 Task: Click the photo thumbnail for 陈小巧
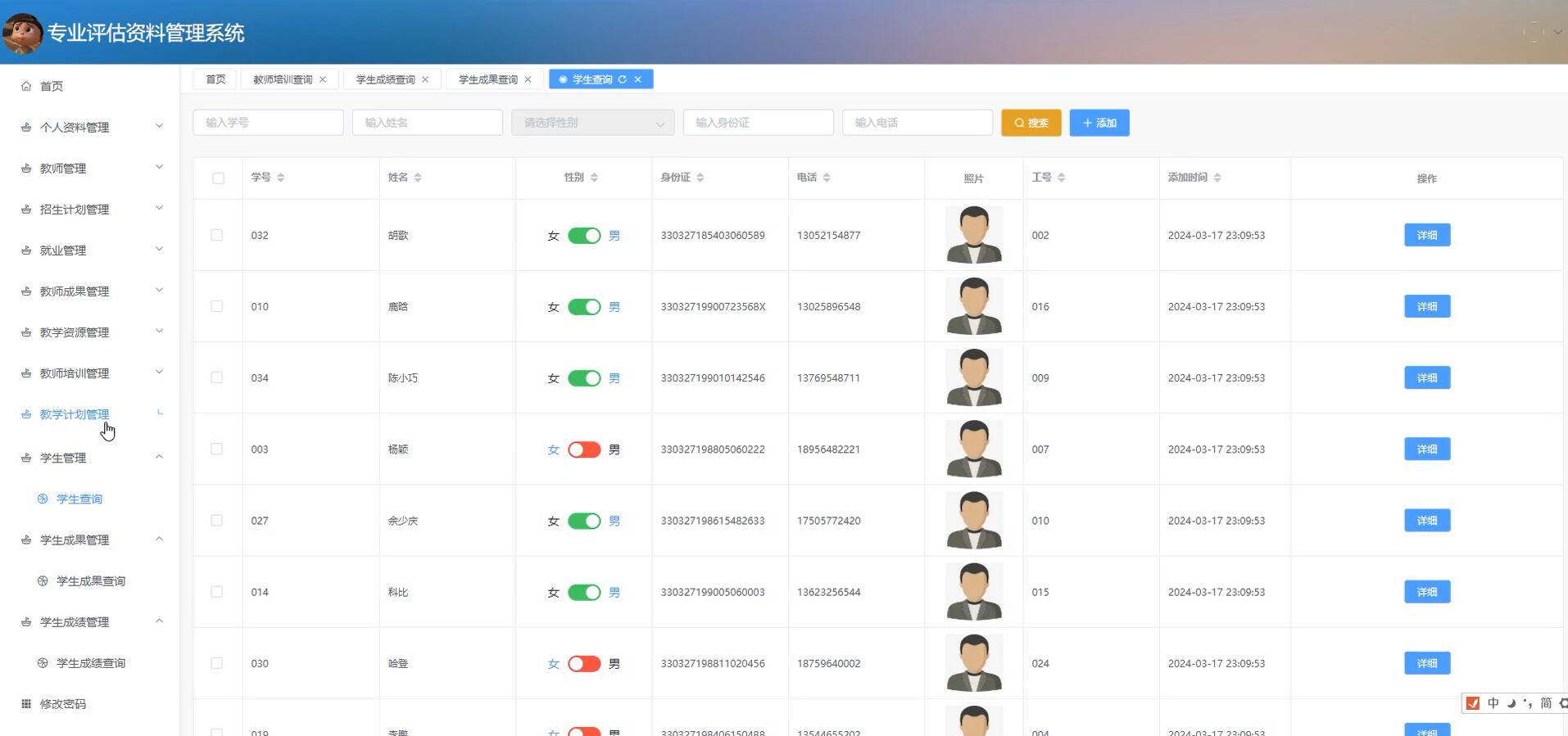point(973,377)
